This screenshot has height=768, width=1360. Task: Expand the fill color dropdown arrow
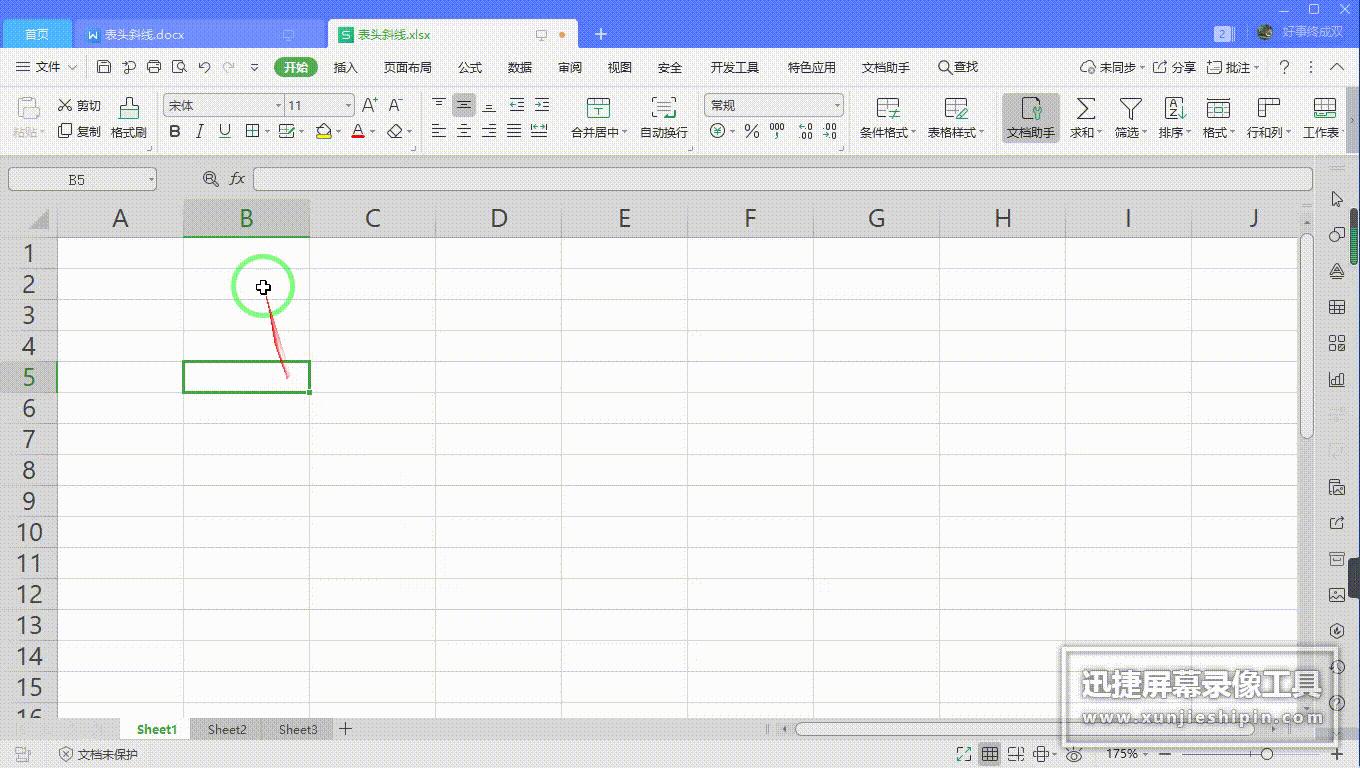click(x=338, y=131)
